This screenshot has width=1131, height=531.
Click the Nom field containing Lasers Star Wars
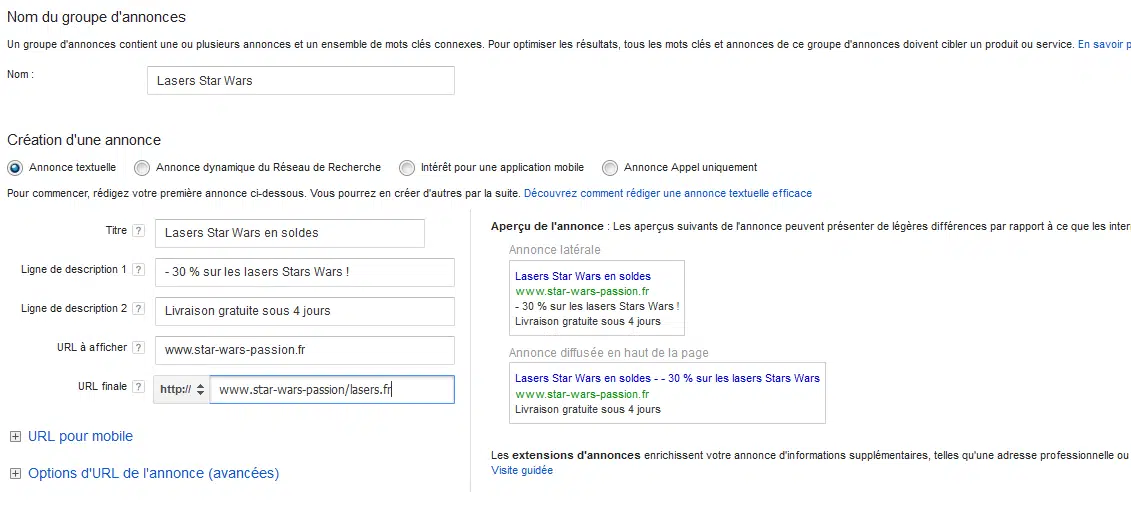(x=300, y=81)
